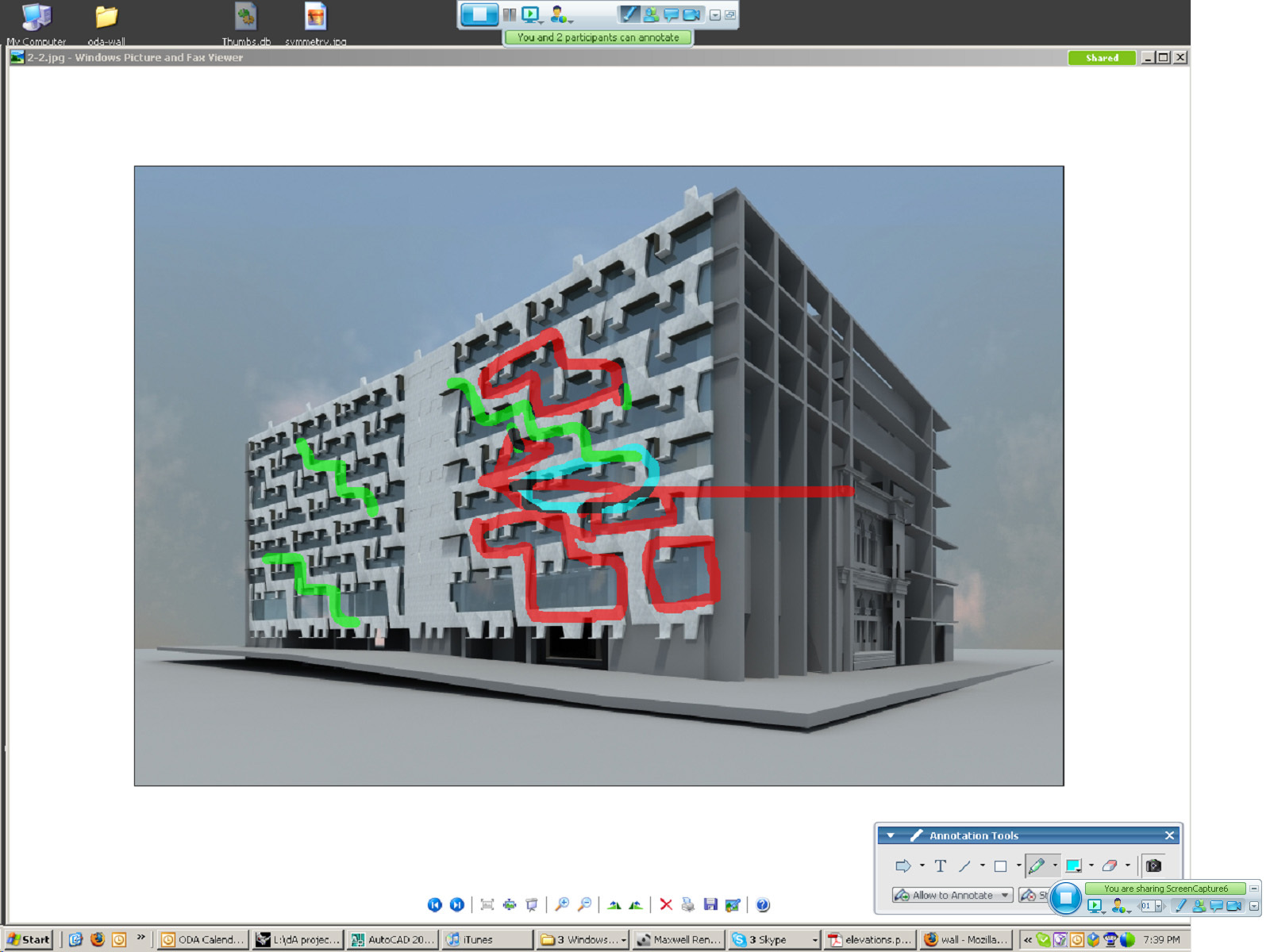Open My Computer desktop icon
This screenshot has width=1270, height=952.
[x=36, y=24]
